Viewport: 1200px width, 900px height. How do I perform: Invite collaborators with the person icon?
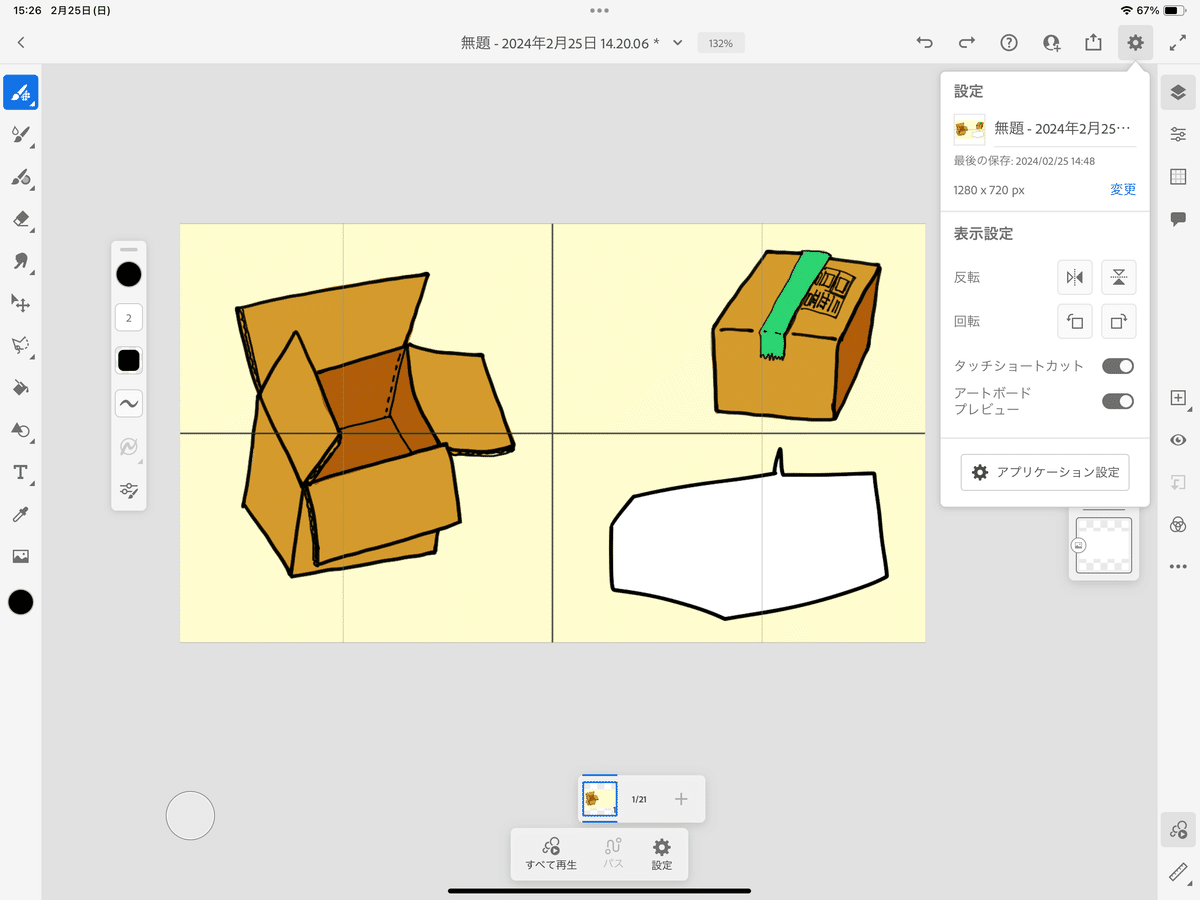pos(1051,42)
